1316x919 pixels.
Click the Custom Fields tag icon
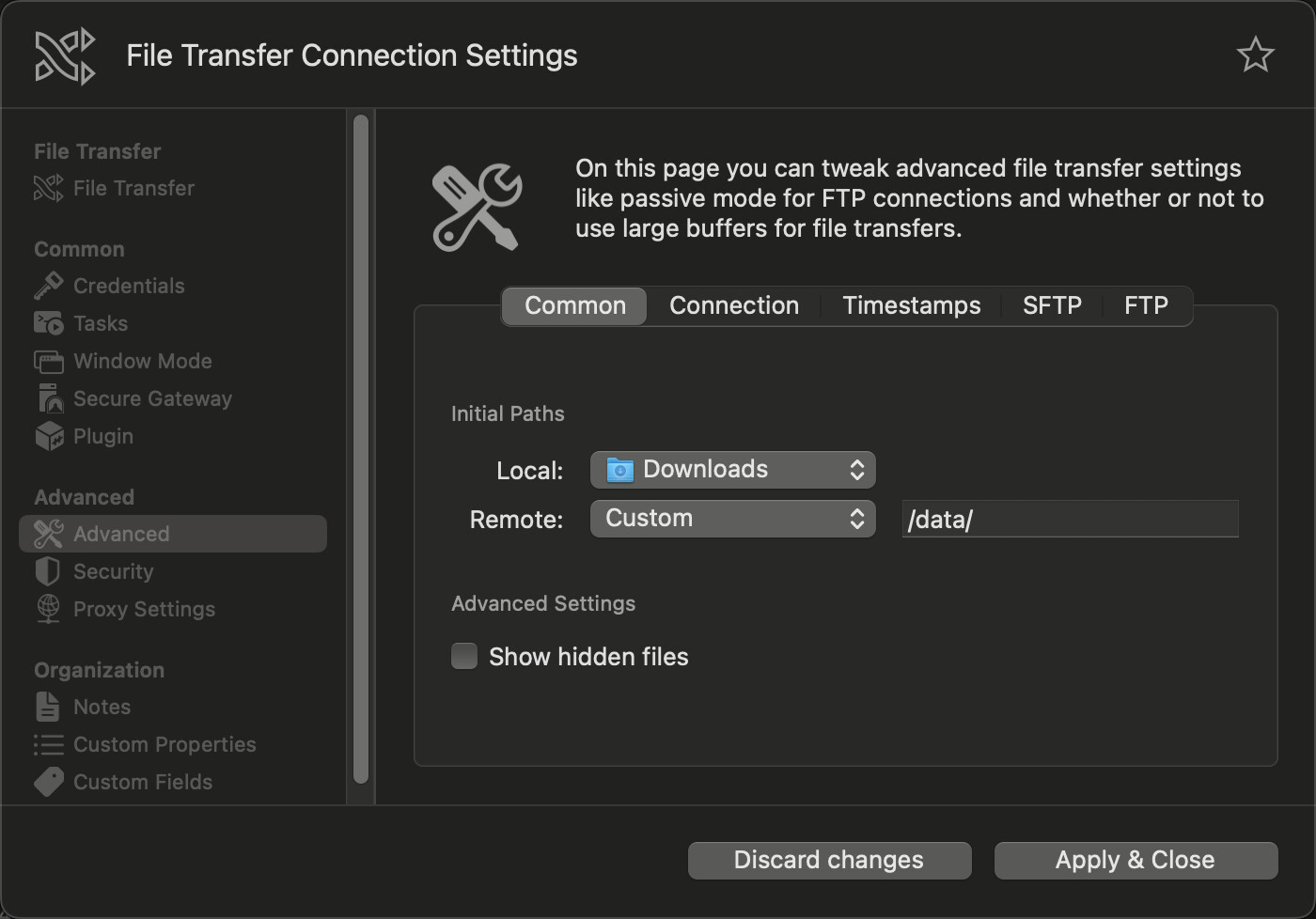click(48, 782)
